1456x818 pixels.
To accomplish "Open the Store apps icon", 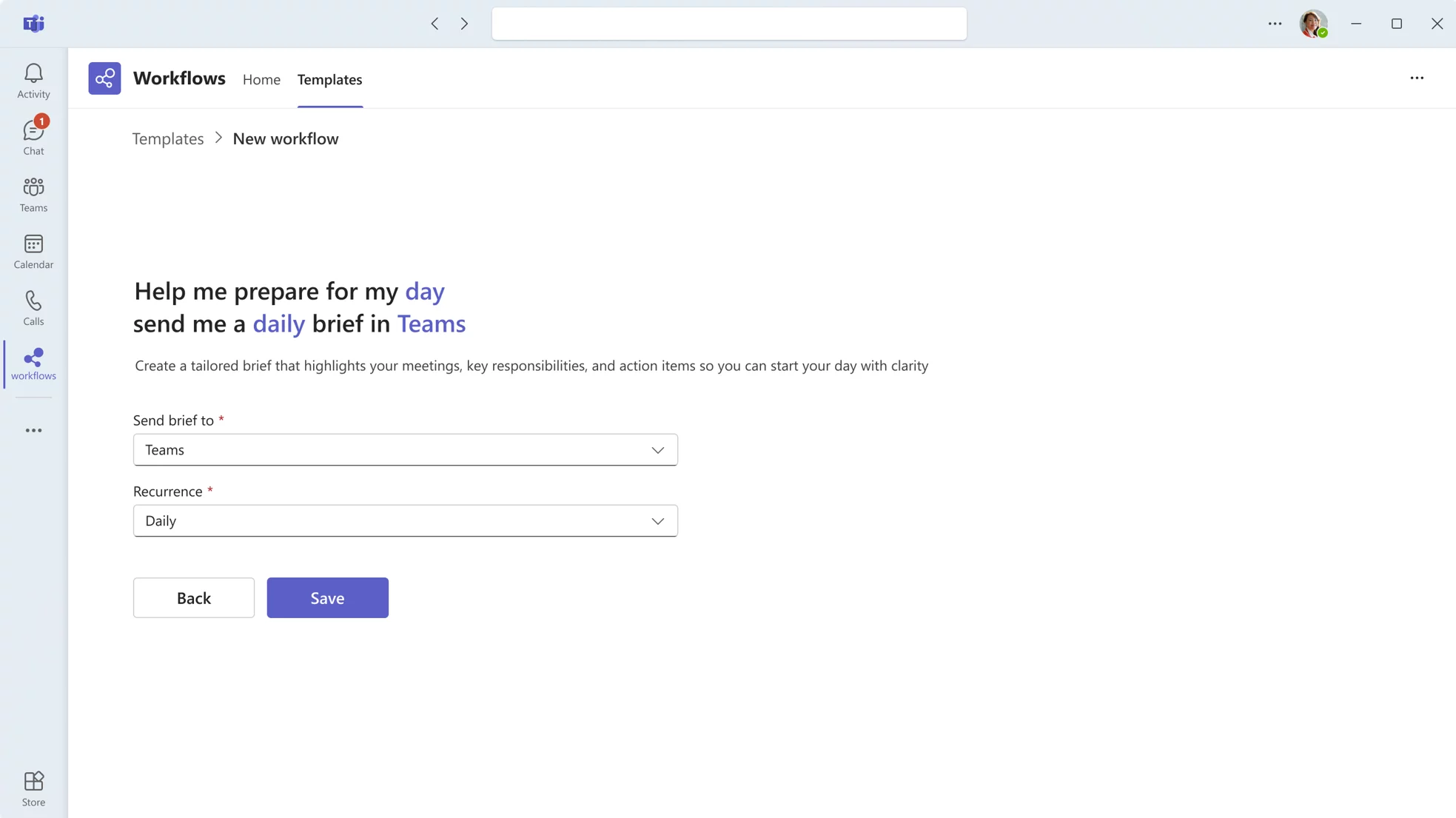I will pyautogui.click(x=33, y=788).
